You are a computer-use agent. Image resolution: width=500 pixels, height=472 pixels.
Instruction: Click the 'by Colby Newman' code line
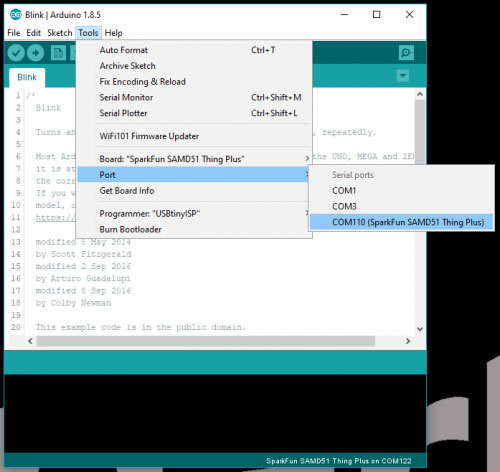coord(73,303)
